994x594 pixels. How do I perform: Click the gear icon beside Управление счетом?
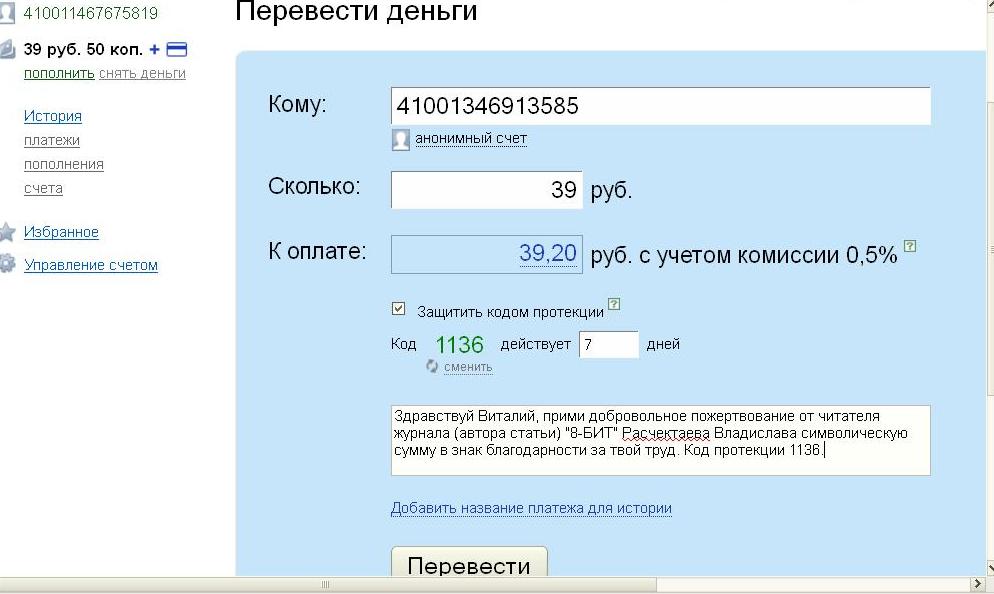[x=6, y=264]
